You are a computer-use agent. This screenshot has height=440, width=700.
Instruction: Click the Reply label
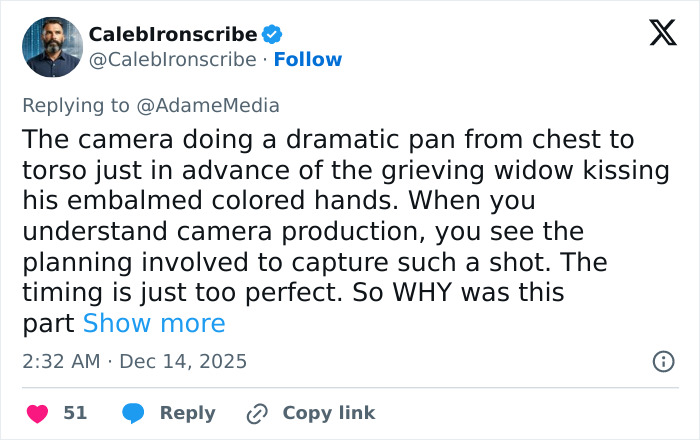pos(187,413)
